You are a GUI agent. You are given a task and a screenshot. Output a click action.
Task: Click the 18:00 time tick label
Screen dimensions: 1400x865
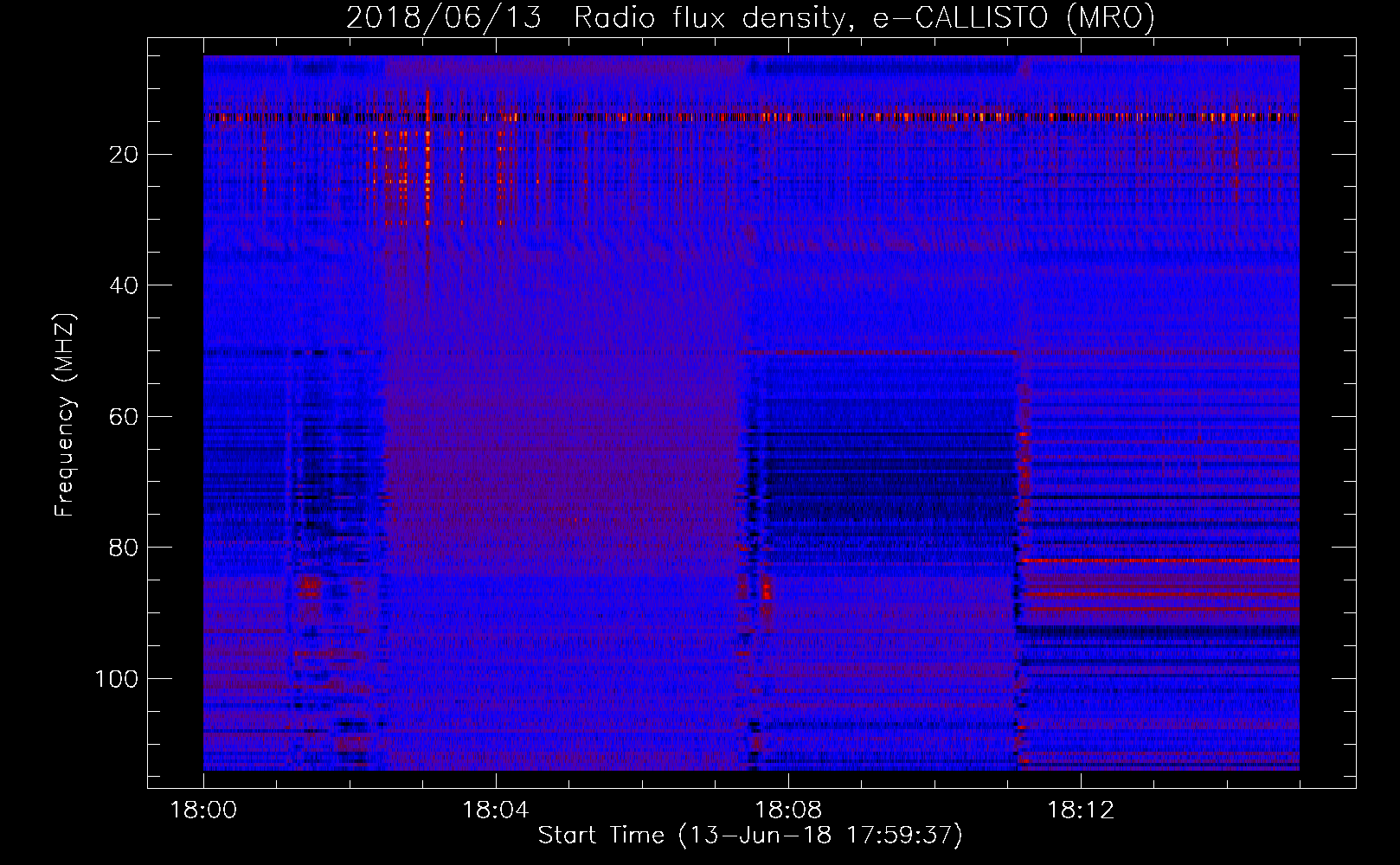(x=203, y=811)
